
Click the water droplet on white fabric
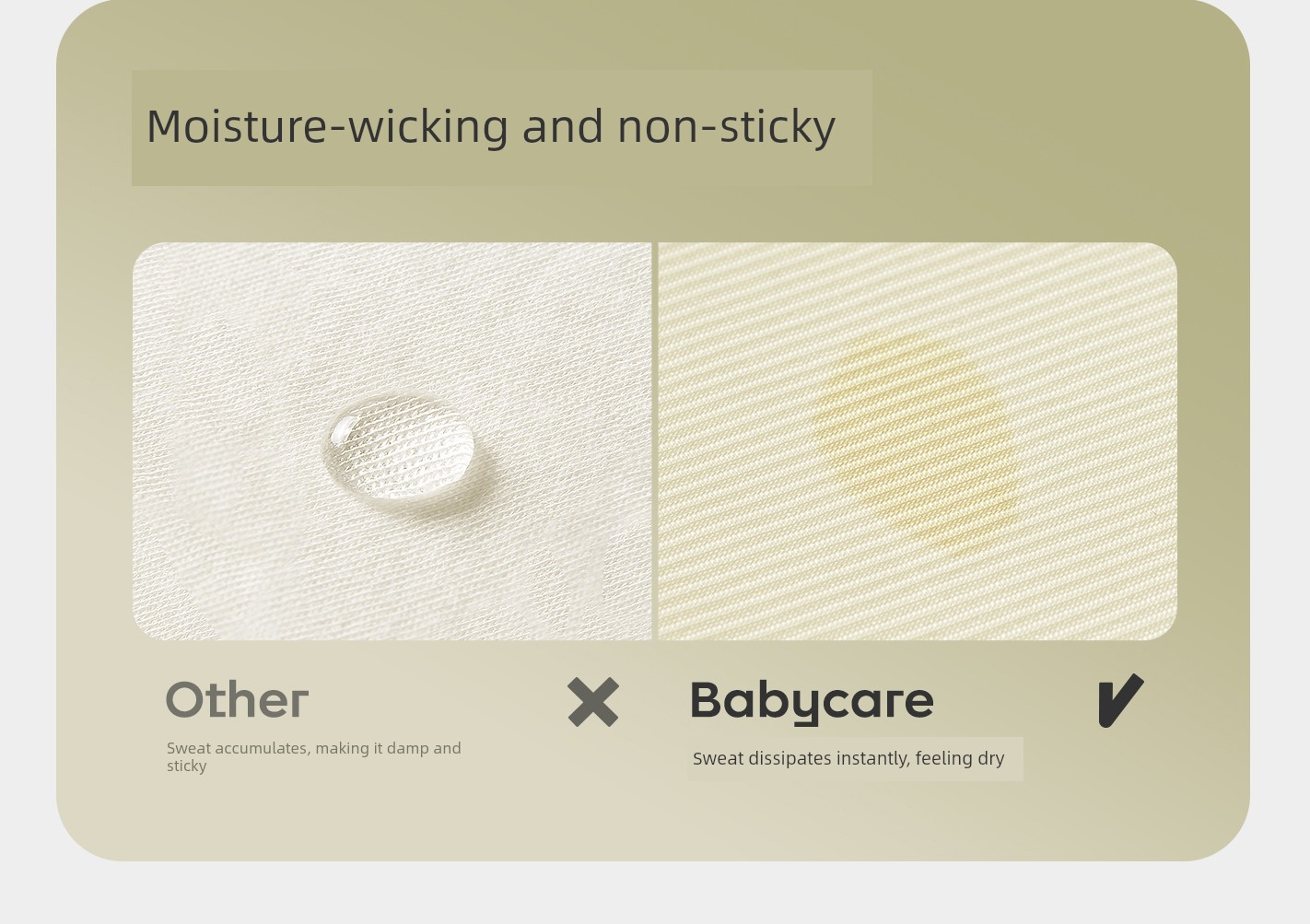click(x=400, y=448)
